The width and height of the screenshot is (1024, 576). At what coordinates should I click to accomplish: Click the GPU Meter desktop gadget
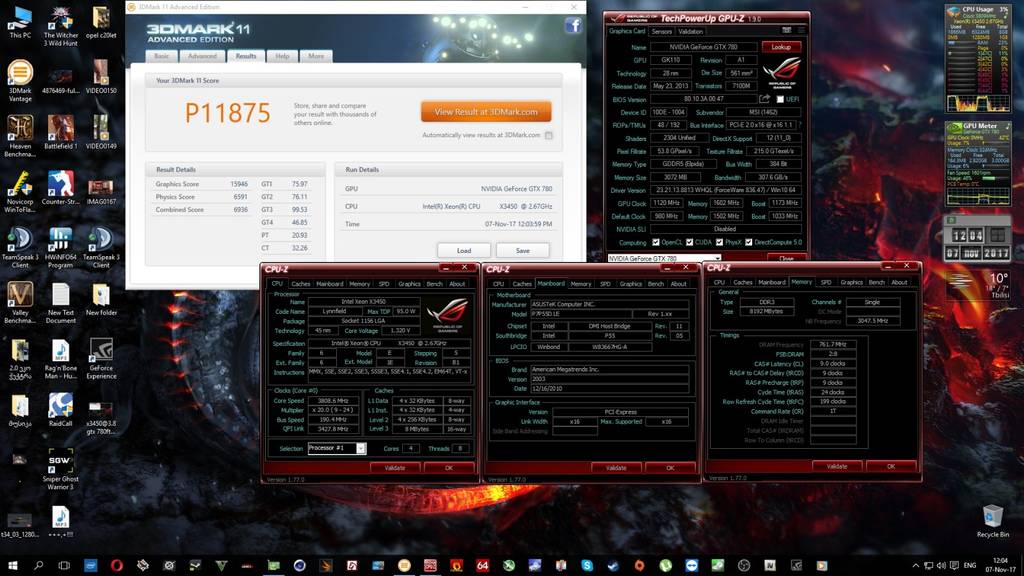click(978, 163)
